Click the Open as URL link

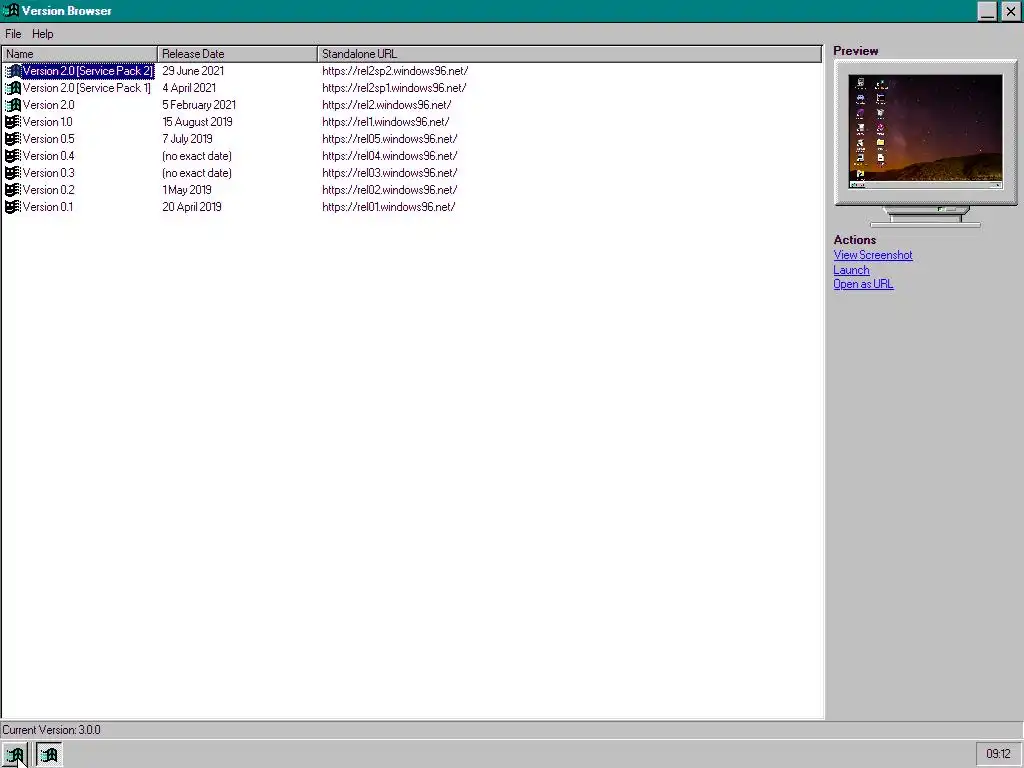(x=863, y=284)
